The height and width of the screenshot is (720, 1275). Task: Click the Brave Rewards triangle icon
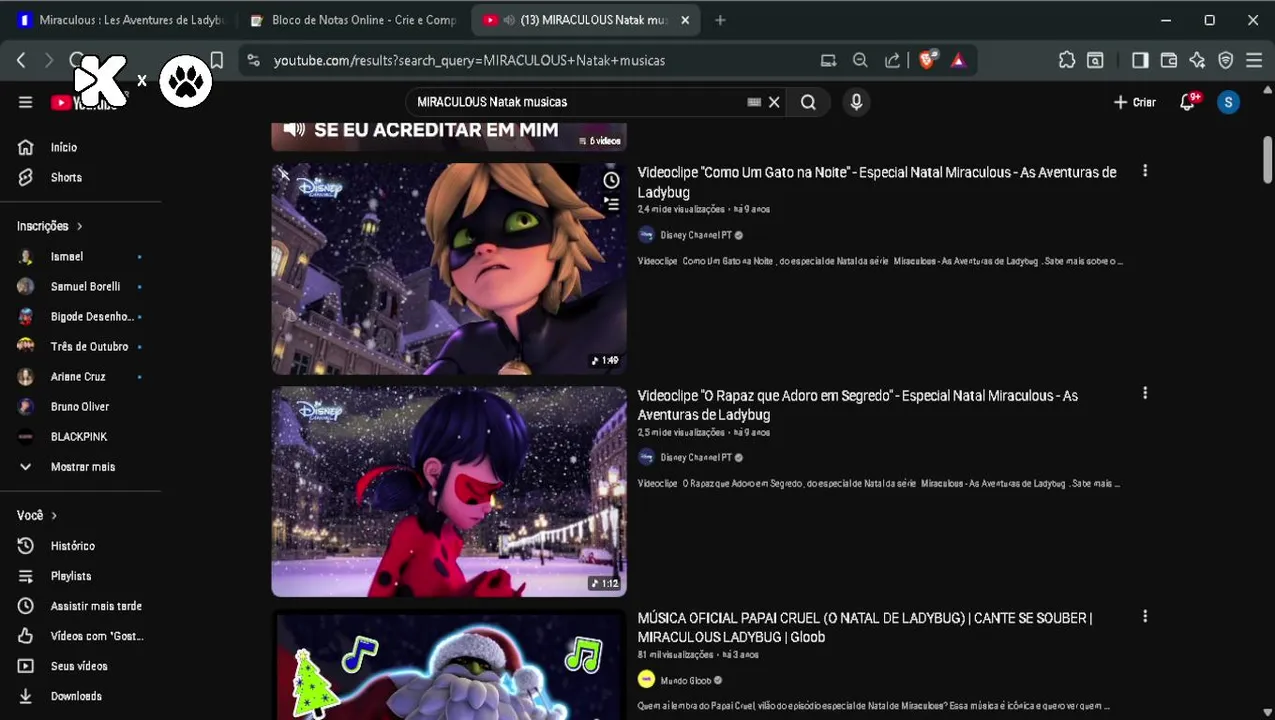(958, 60)
